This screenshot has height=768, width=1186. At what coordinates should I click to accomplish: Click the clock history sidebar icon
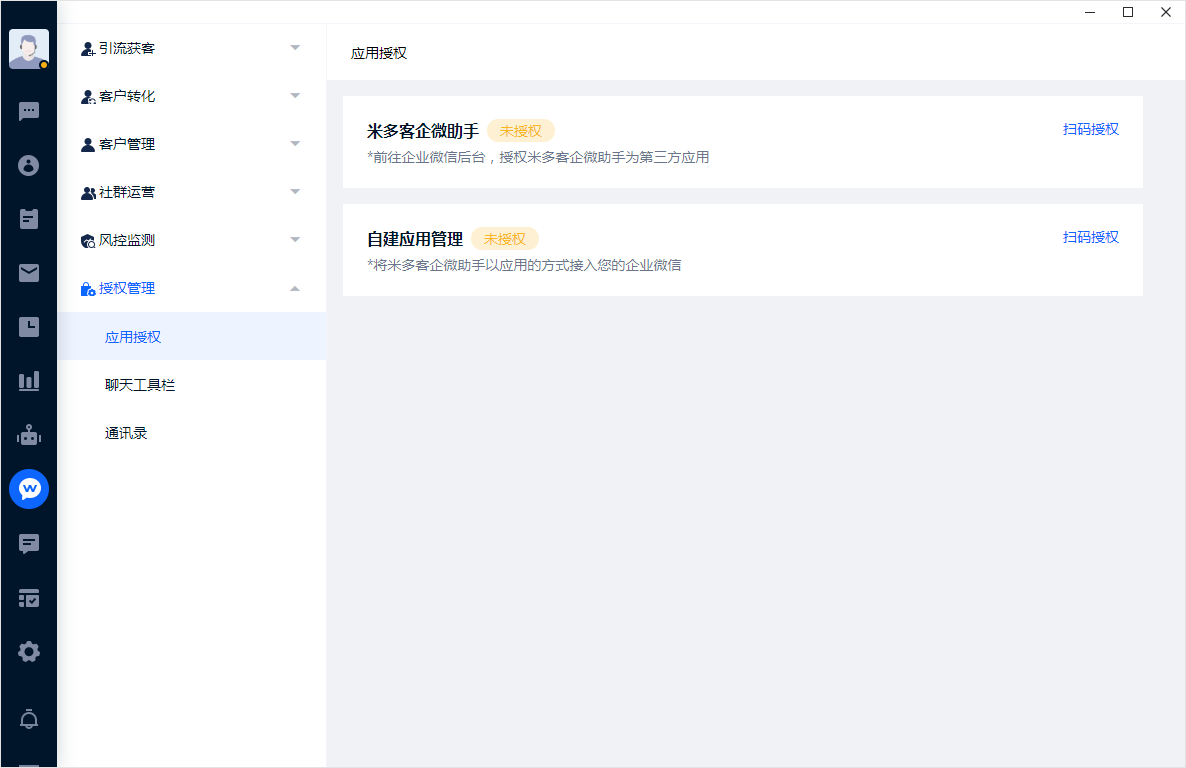(29, 327)
